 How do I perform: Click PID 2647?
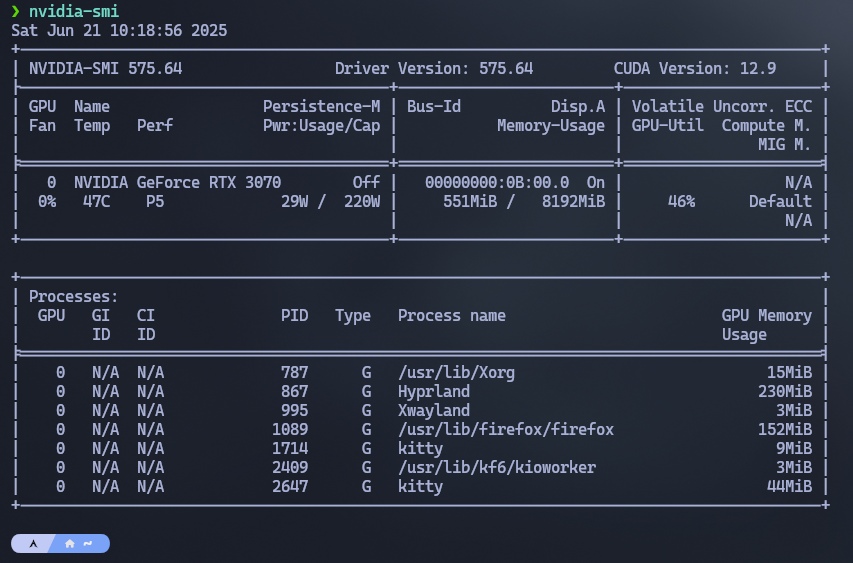[x=290, y=487]
